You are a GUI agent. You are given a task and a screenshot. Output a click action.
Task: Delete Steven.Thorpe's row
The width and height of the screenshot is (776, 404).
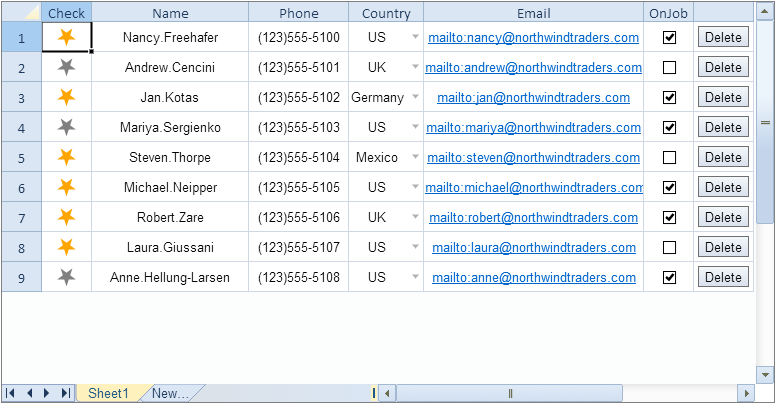[x=723, y=157]
